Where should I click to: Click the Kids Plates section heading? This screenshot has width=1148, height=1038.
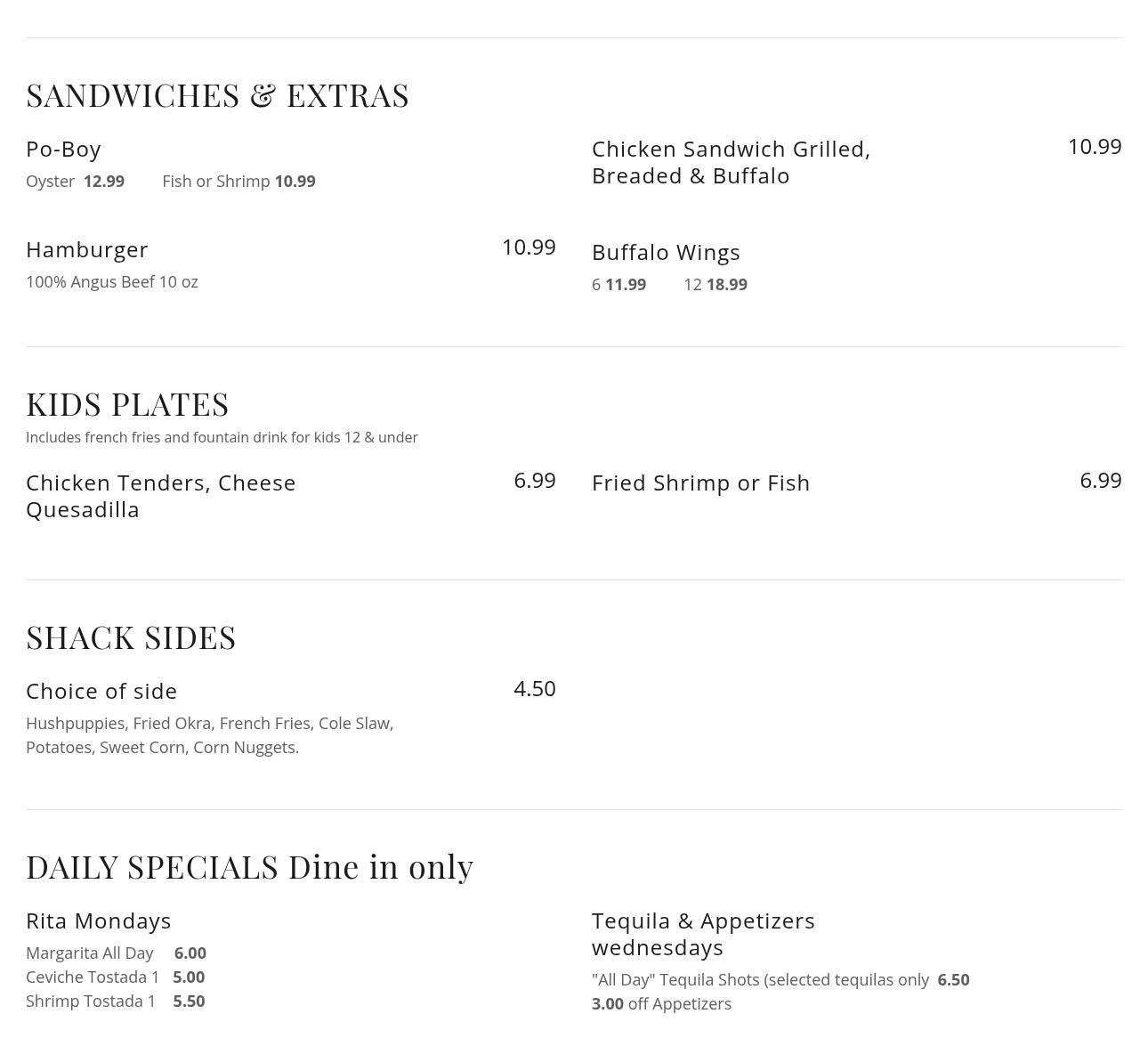point(127,404)
